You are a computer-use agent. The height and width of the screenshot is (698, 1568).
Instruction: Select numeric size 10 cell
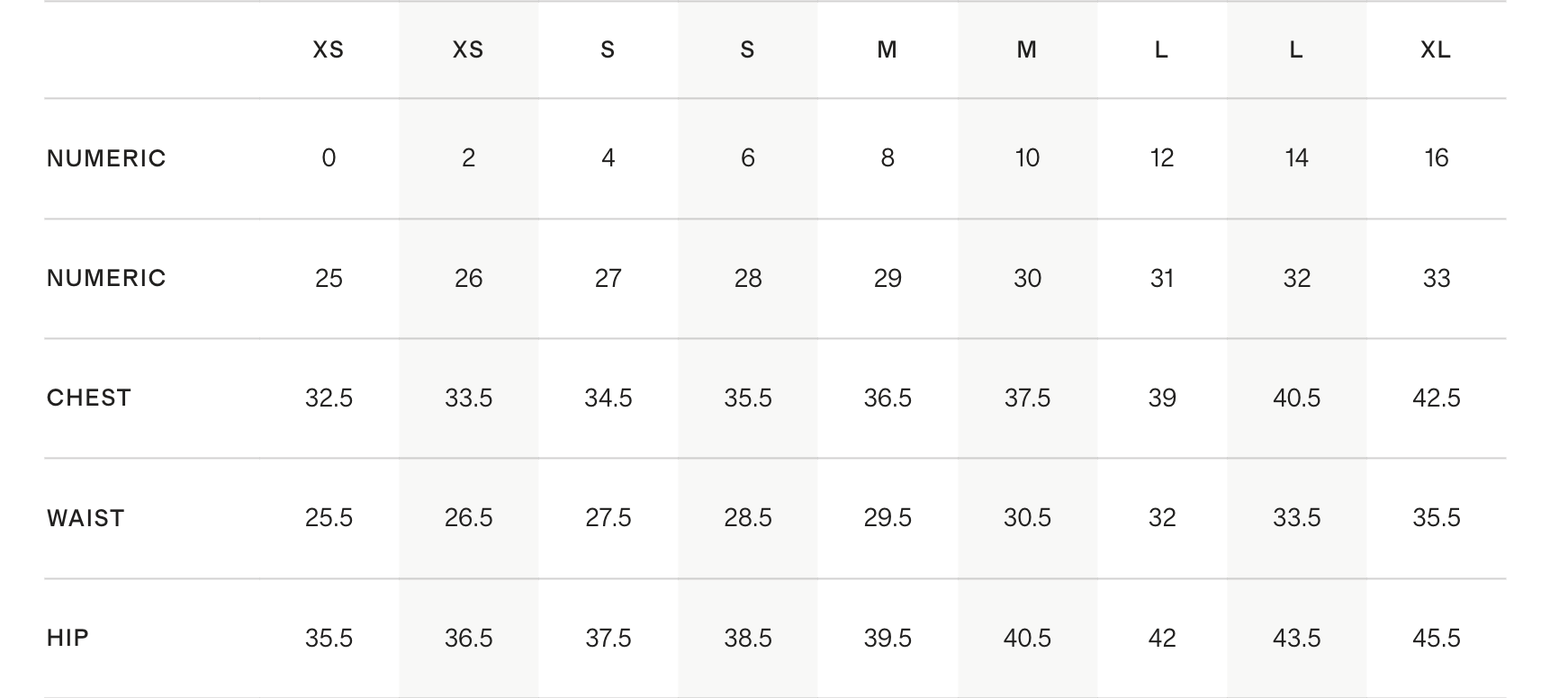coord(1027,158)
